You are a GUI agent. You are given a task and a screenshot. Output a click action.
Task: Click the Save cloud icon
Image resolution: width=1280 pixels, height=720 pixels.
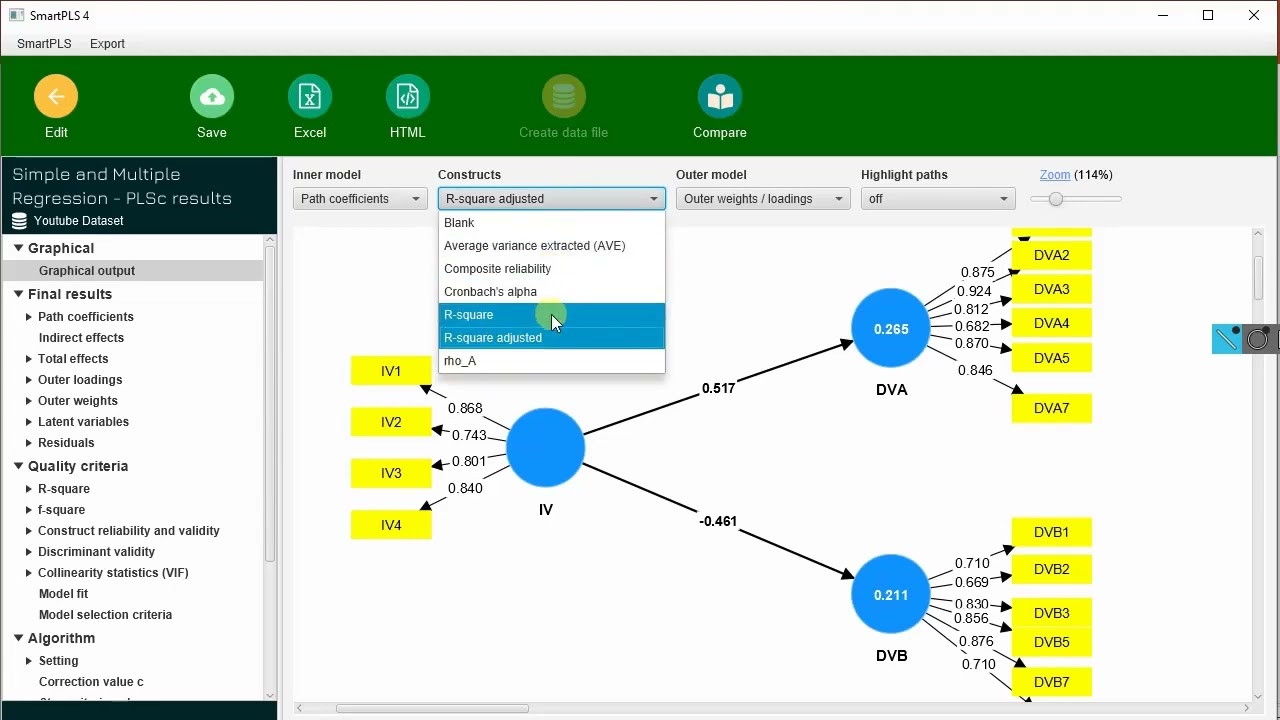click(x=212, y=97)
